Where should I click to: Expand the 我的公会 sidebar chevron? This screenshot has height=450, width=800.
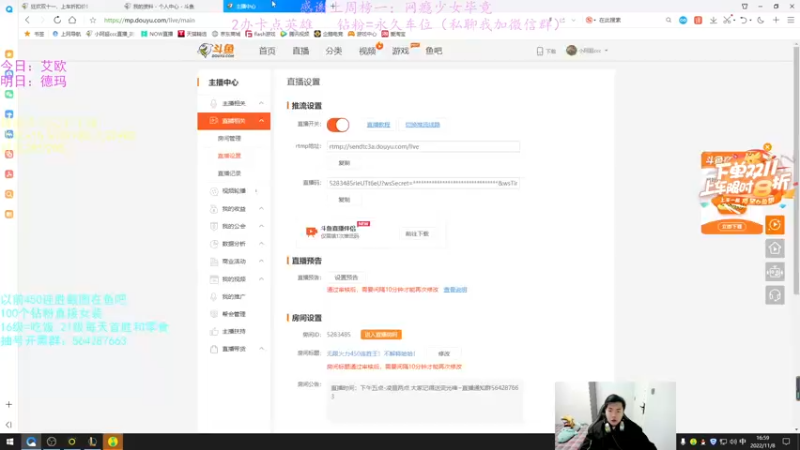261,226
